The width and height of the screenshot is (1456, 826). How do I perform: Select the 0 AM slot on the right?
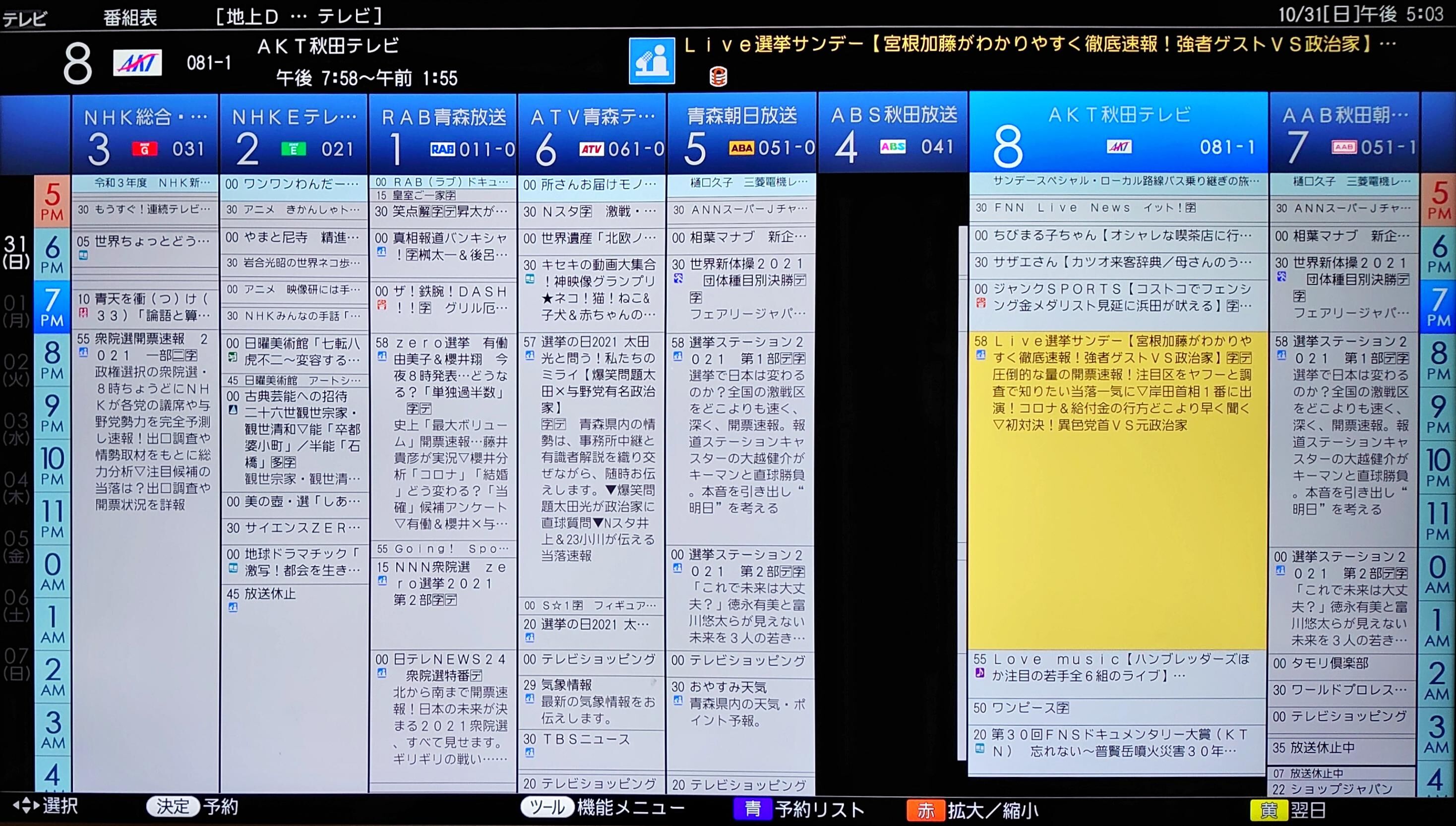[1436, 574]
